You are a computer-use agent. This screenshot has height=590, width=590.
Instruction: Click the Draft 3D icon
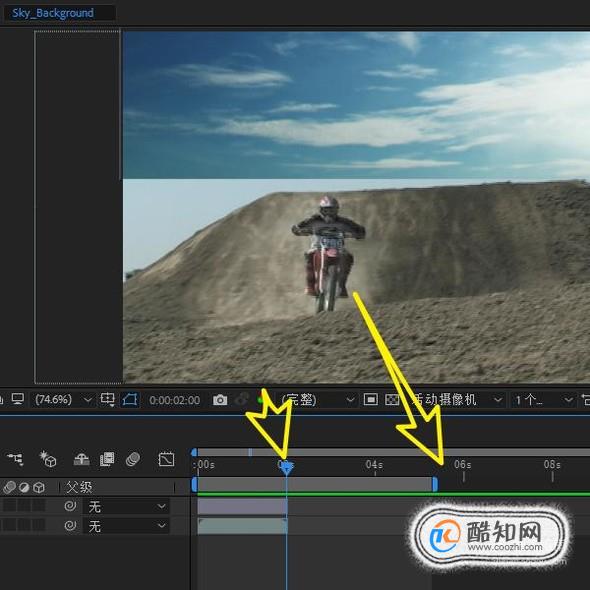pos(48,459)
